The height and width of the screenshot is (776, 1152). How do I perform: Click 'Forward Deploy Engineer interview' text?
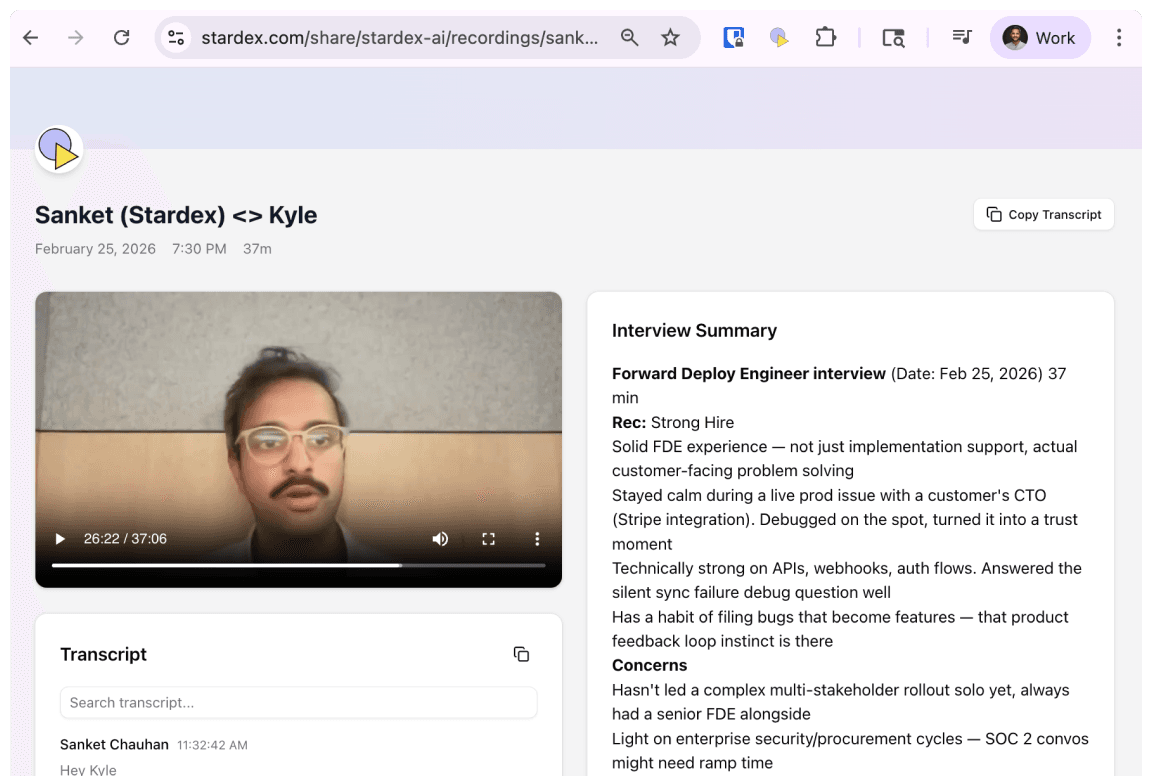point(749,373)
